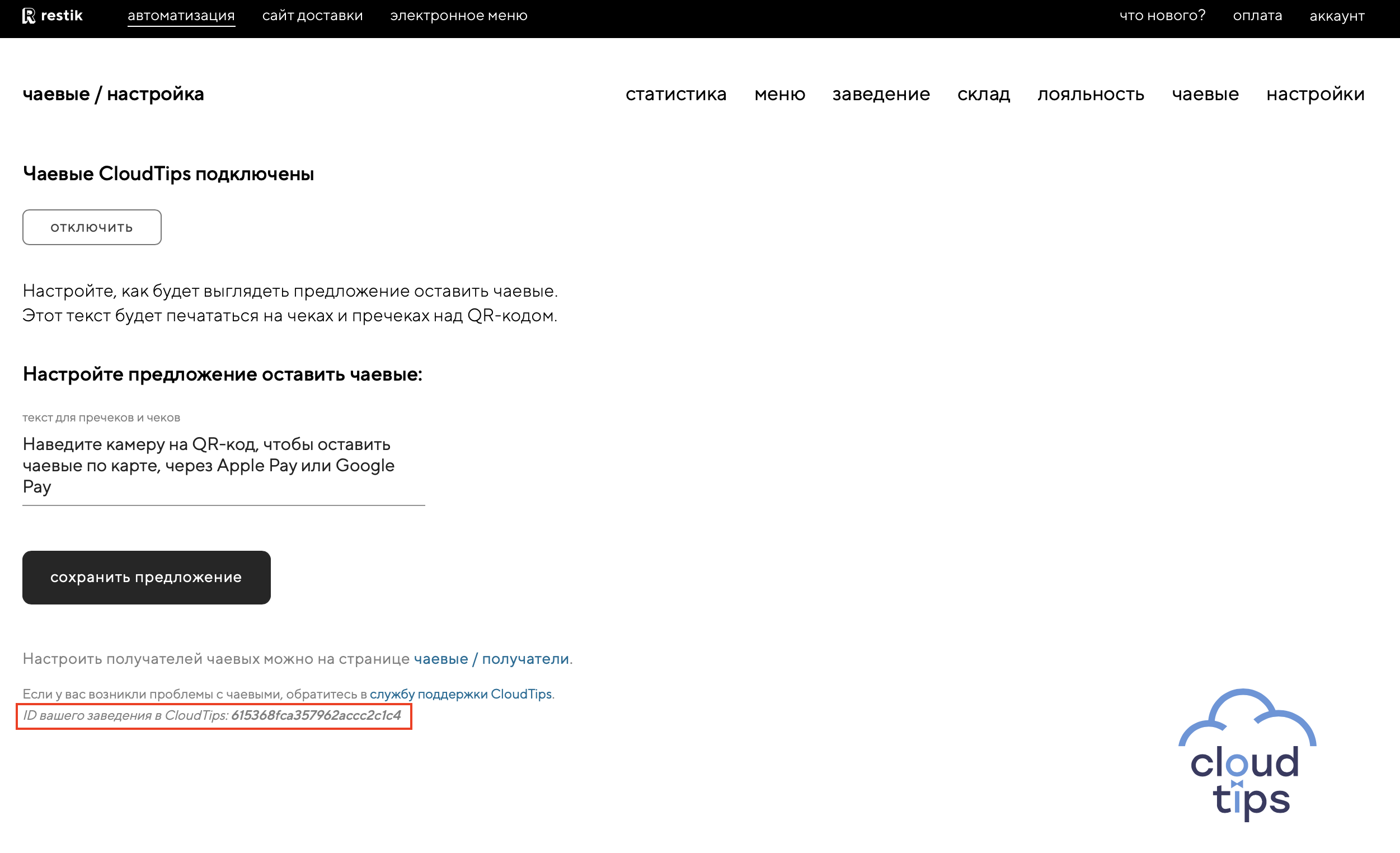This screenshot has width=1400, height=853.
Task: Switch to the меню tab
Action: 779,95
